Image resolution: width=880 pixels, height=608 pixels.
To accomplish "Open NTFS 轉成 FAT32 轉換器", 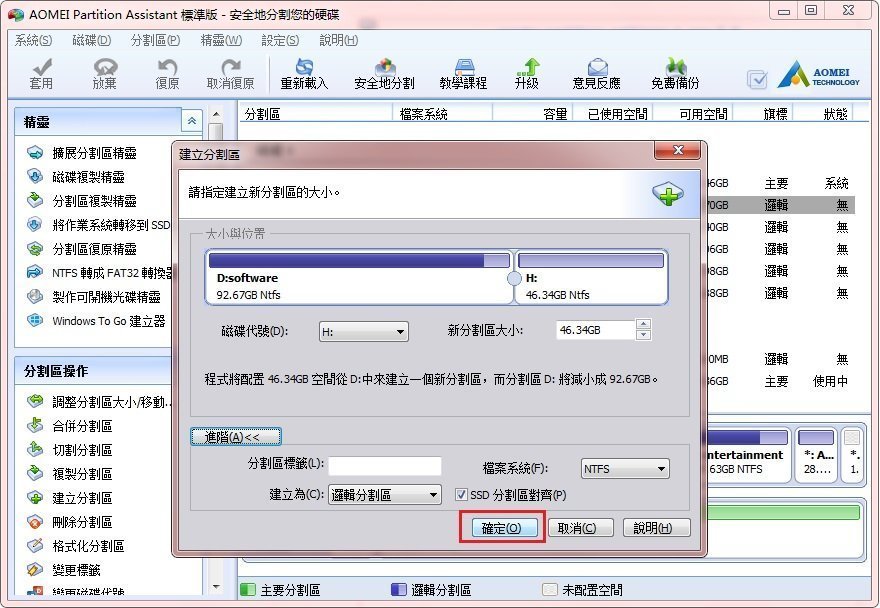I will coord(99,273).
